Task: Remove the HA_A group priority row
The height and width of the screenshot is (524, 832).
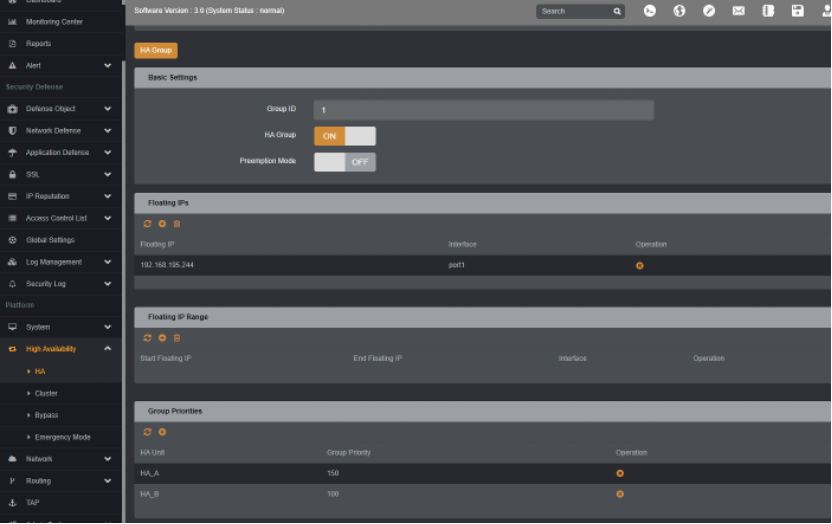Action: (620, 473)
